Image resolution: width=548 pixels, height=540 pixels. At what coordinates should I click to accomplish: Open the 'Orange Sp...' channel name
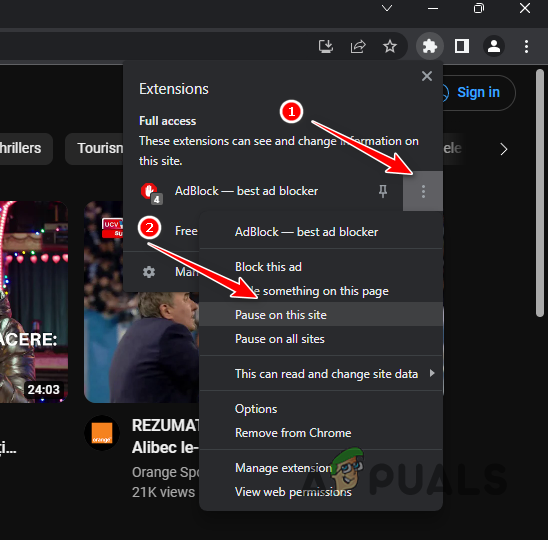(x=166, y=473)
